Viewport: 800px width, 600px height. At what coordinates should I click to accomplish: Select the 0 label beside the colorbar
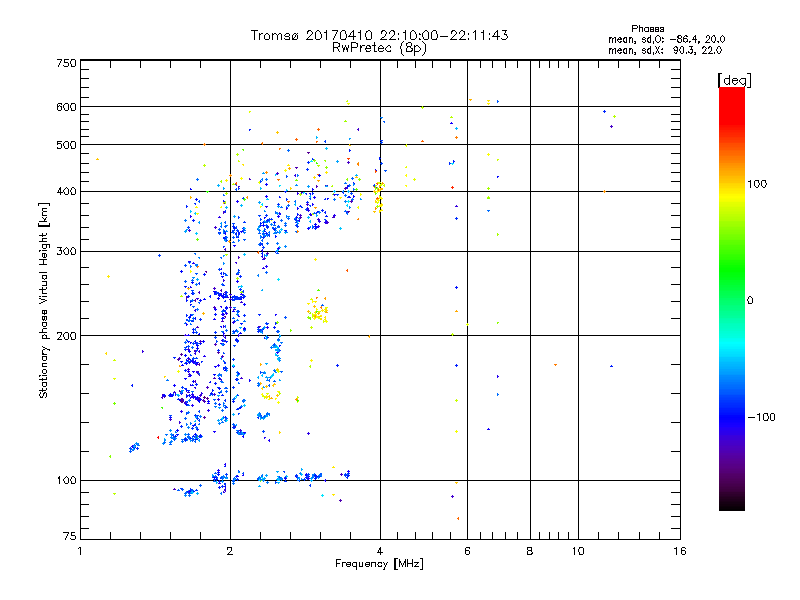click(750, 301)
